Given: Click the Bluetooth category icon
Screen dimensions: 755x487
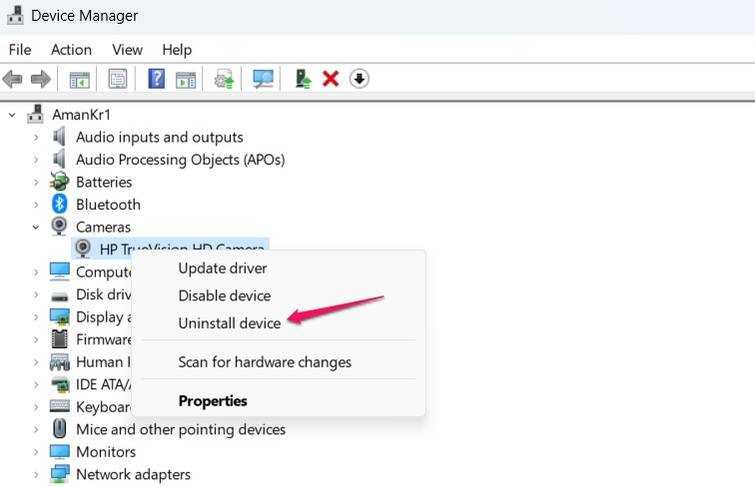Looking at the screenshot, I should click(x=59, y=204).
